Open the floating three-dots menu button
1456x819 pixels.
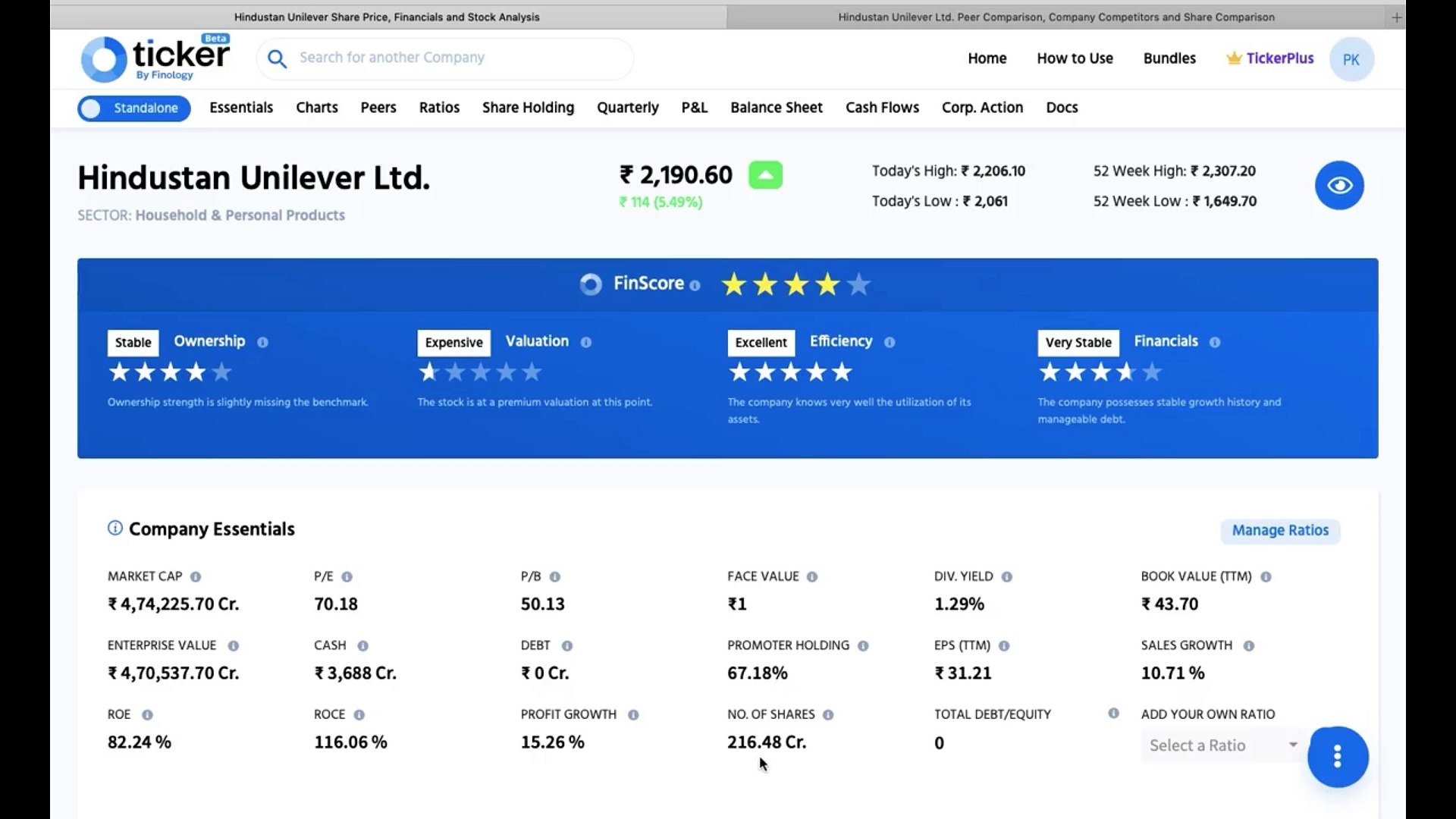[x=1337, y=756]
